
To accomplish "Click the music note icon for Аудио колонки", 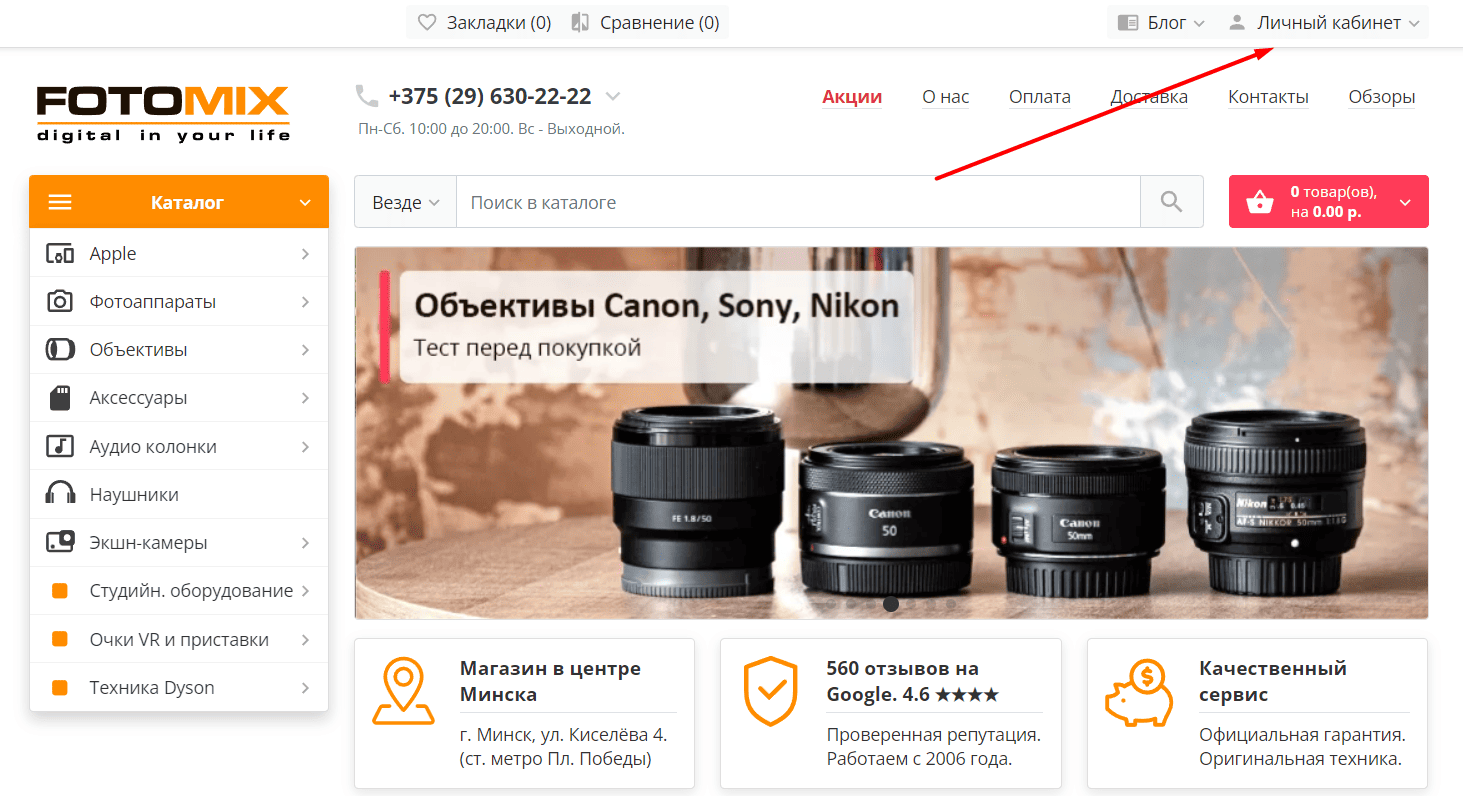I will (x=60, y=446).
